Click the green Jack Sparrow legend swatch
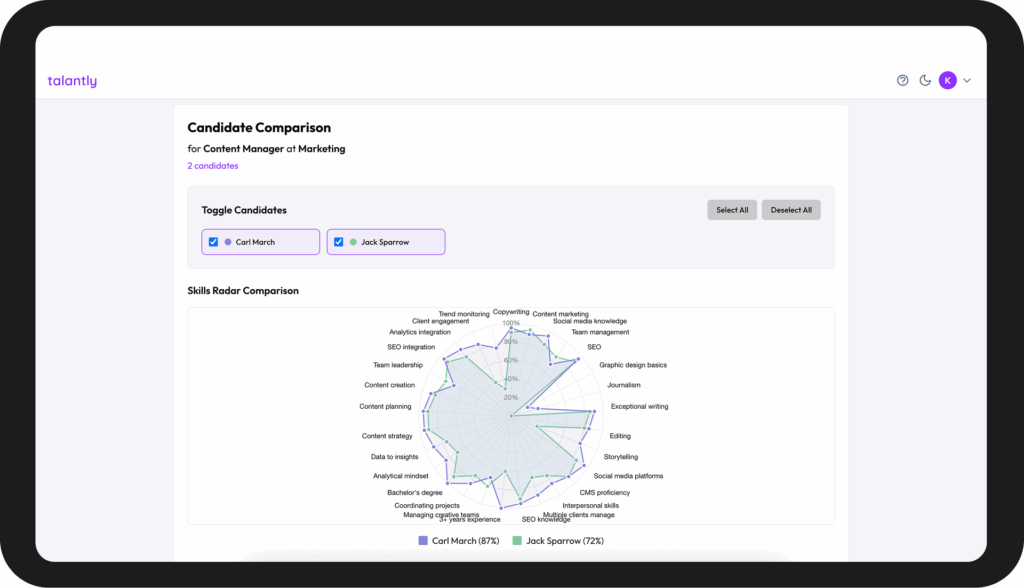The height and width of the screenshot is (588, 1024). (517, 541)
